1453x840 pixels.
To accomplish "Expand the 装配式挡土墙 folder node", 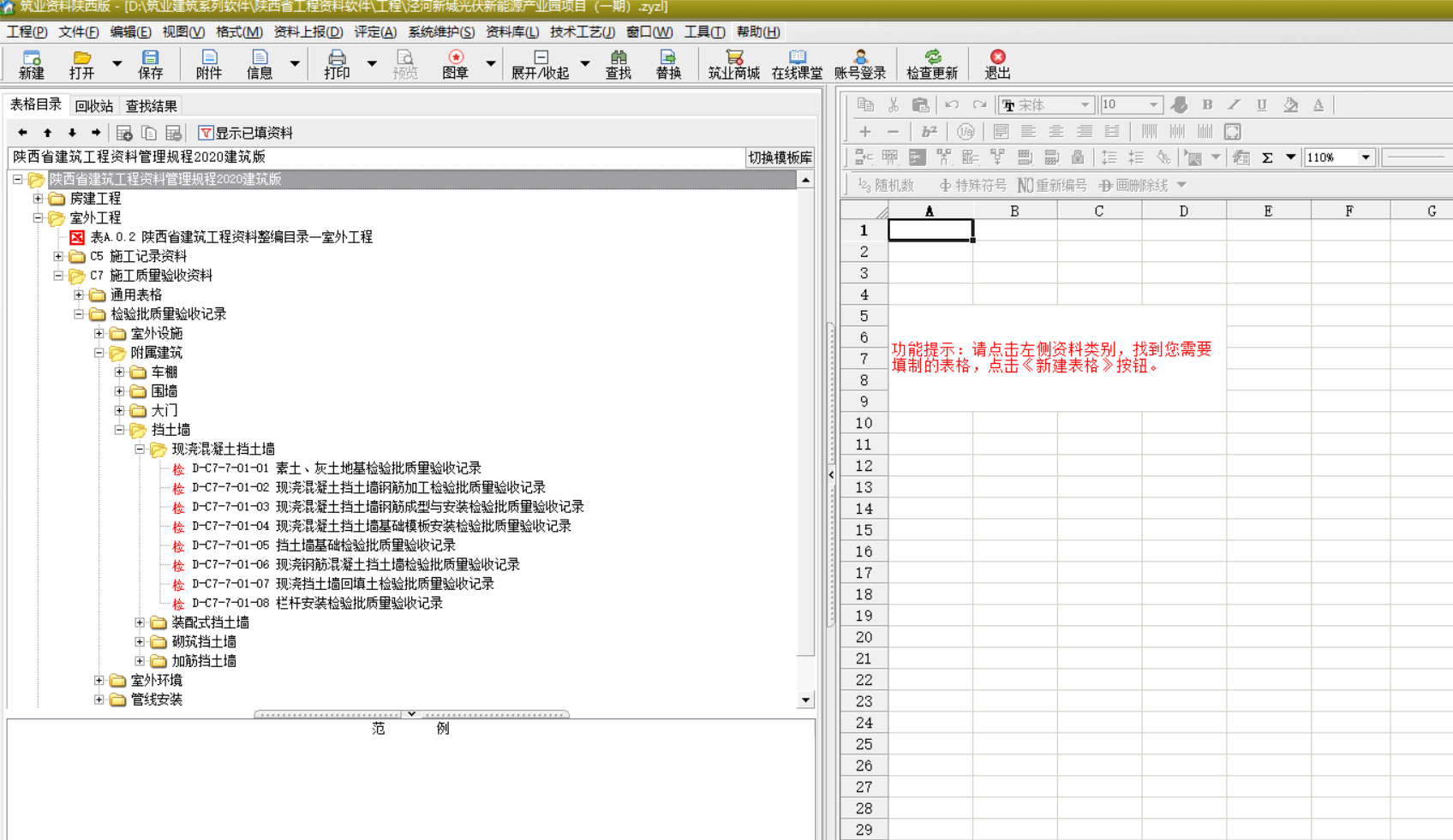I will point(140,623).
